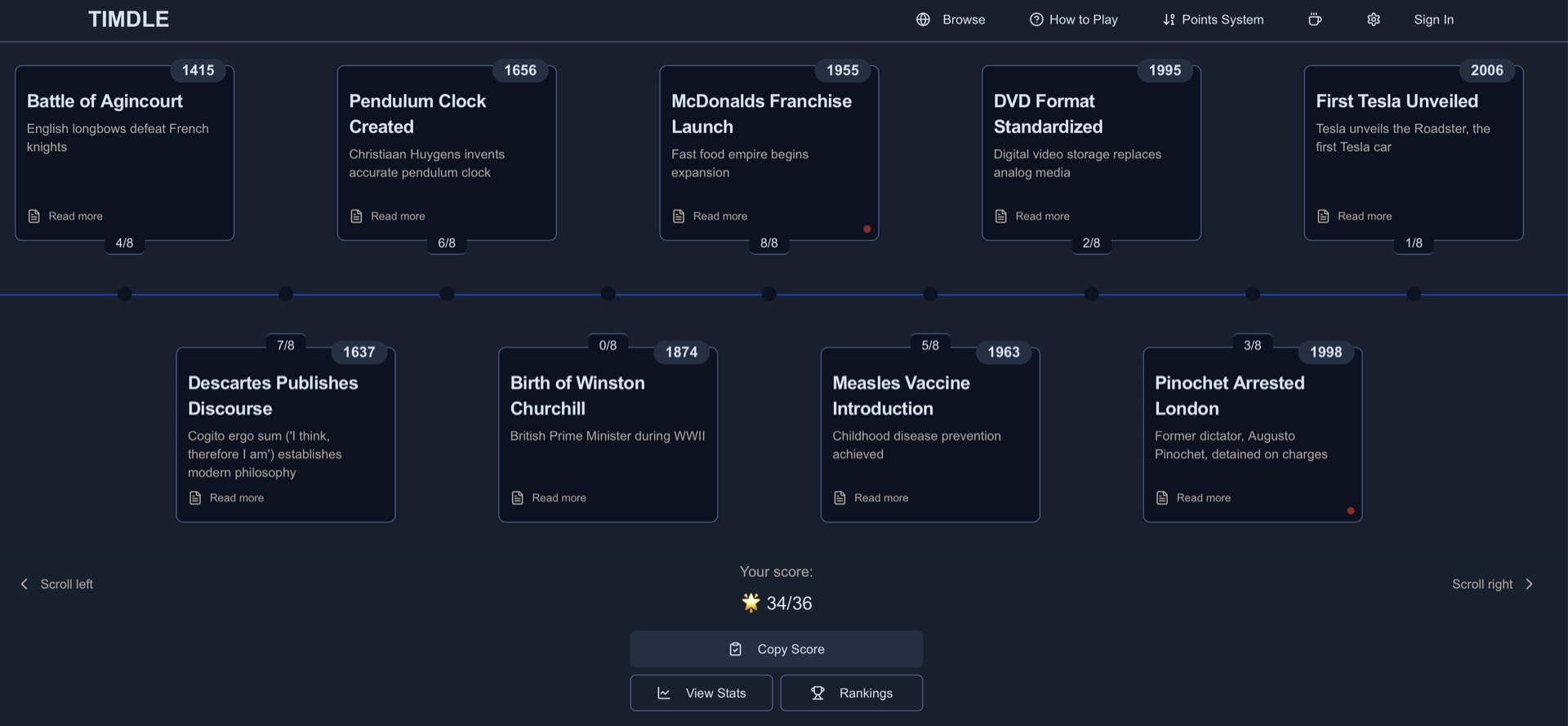This screenshot has height=726, width=1568.
Task: Click the Scroll right chevron icon
Action: tap(1530, 584)
